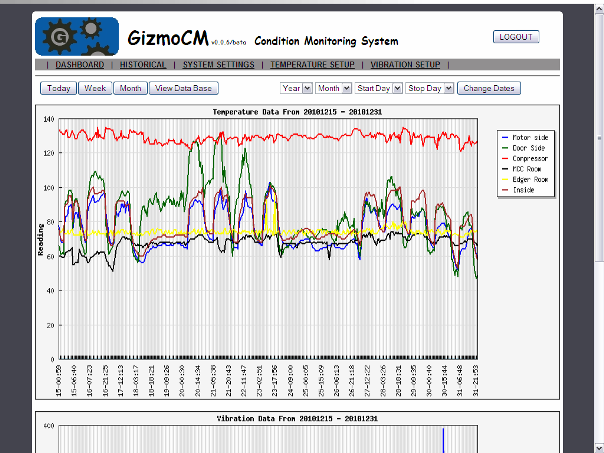Expand the Year dropdown
Screen dimensions: 604x453
click(296, 88)
